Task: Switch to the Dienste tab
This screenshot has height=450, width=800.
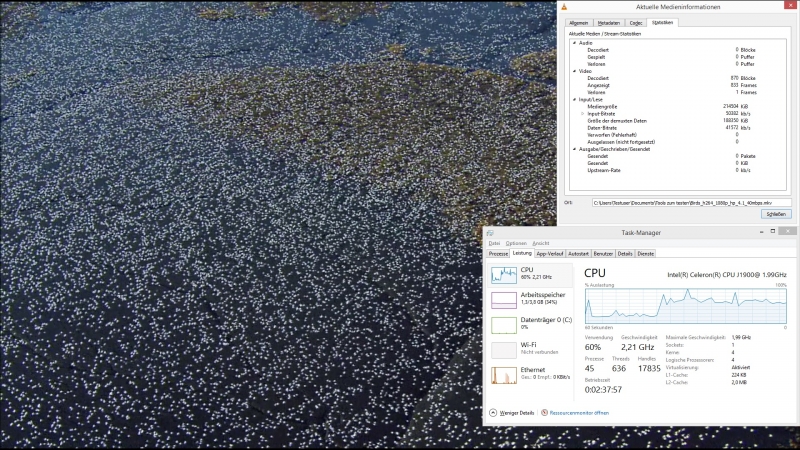Action: [645, 254]
